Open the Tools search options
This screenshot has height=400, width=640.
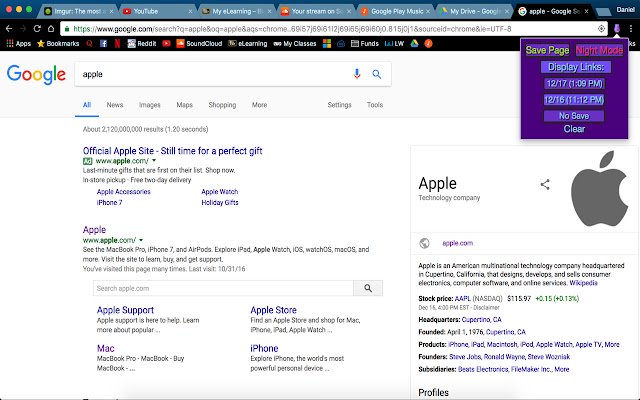pyautogui.click(x=375, y=105)
